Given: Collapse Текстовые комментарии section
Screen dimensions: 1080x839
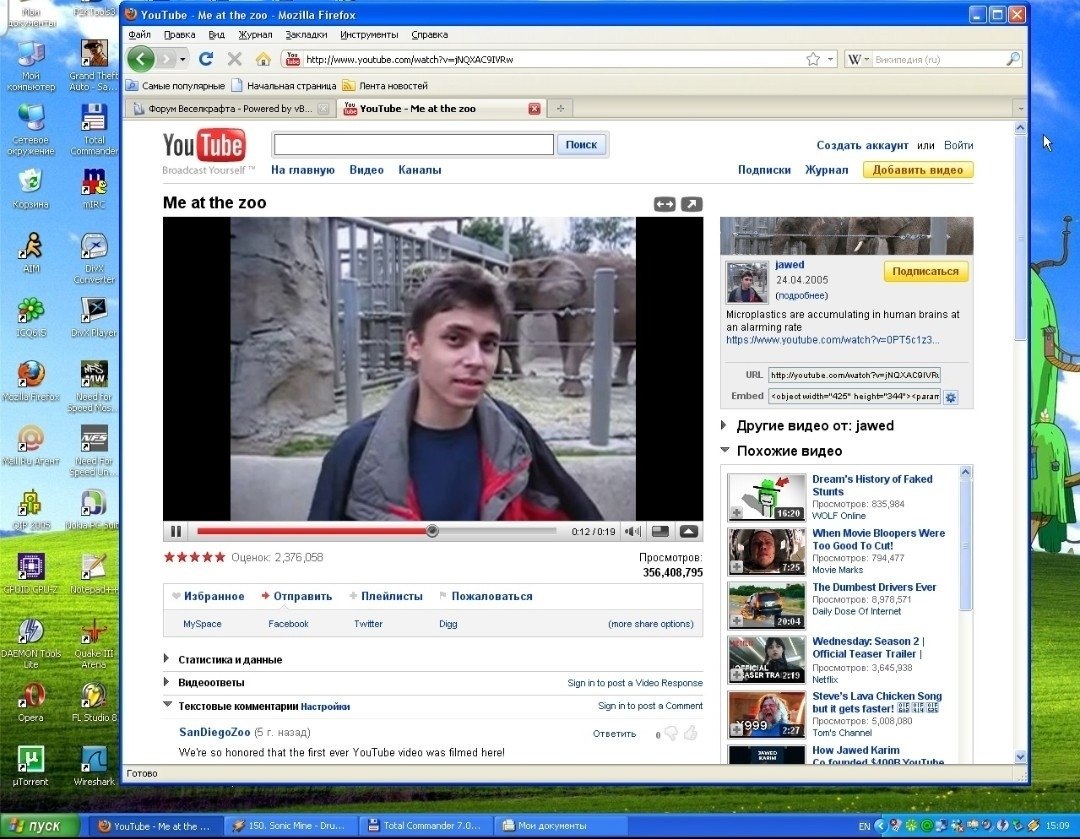Looking at the screenshot, I should click(167, 705).
